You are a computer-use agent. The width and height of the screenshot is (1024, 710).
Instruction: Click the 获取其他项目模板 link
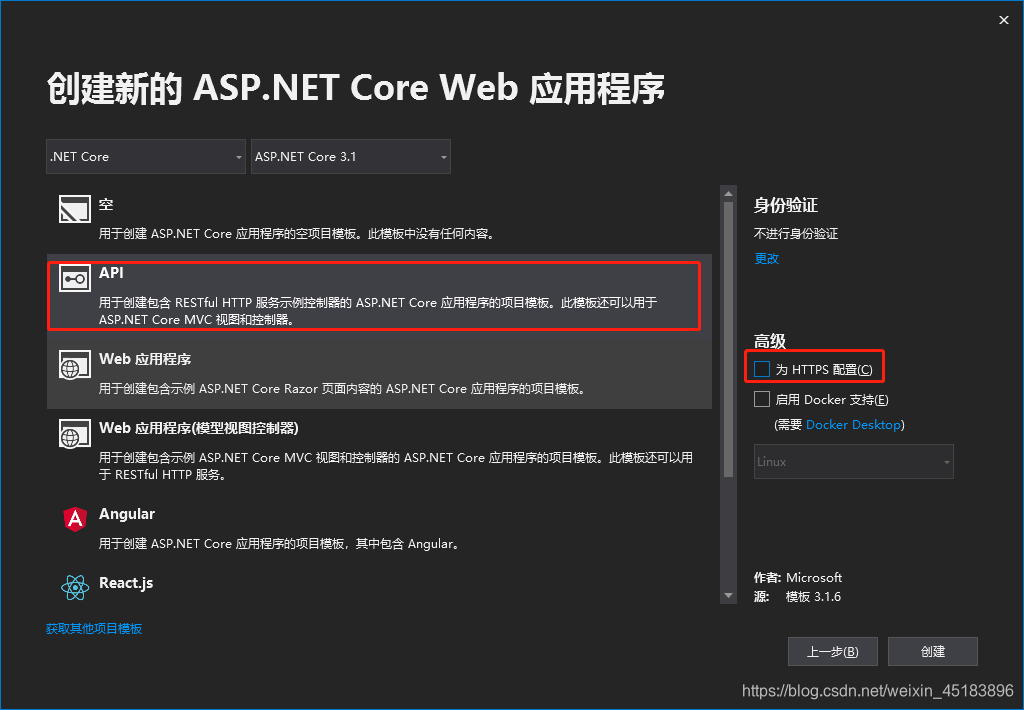pyautogui.click(x=94, y=628)
